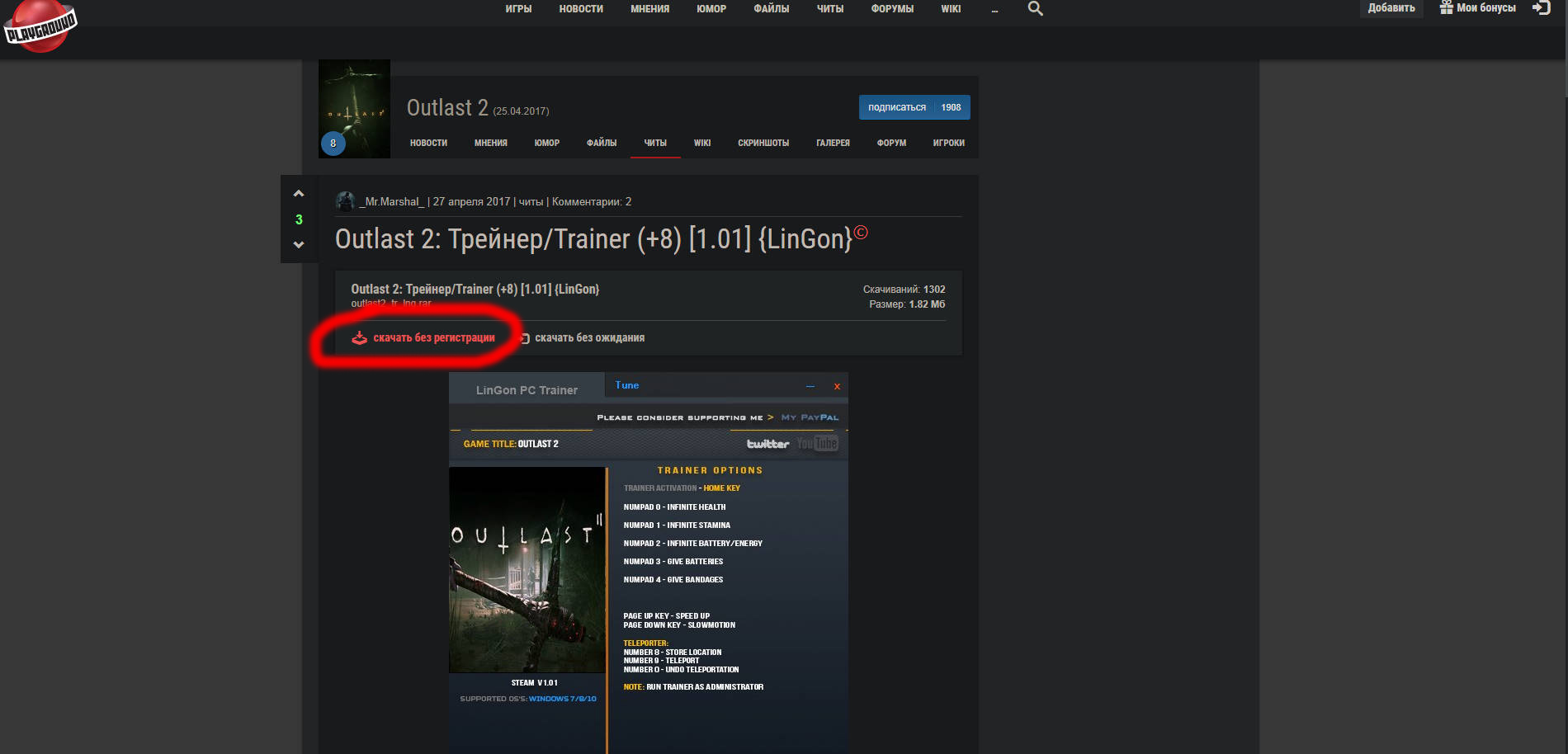
Task: Open Комментарии: 2 link
Action: pyautogui.click(x=592, y=201)
